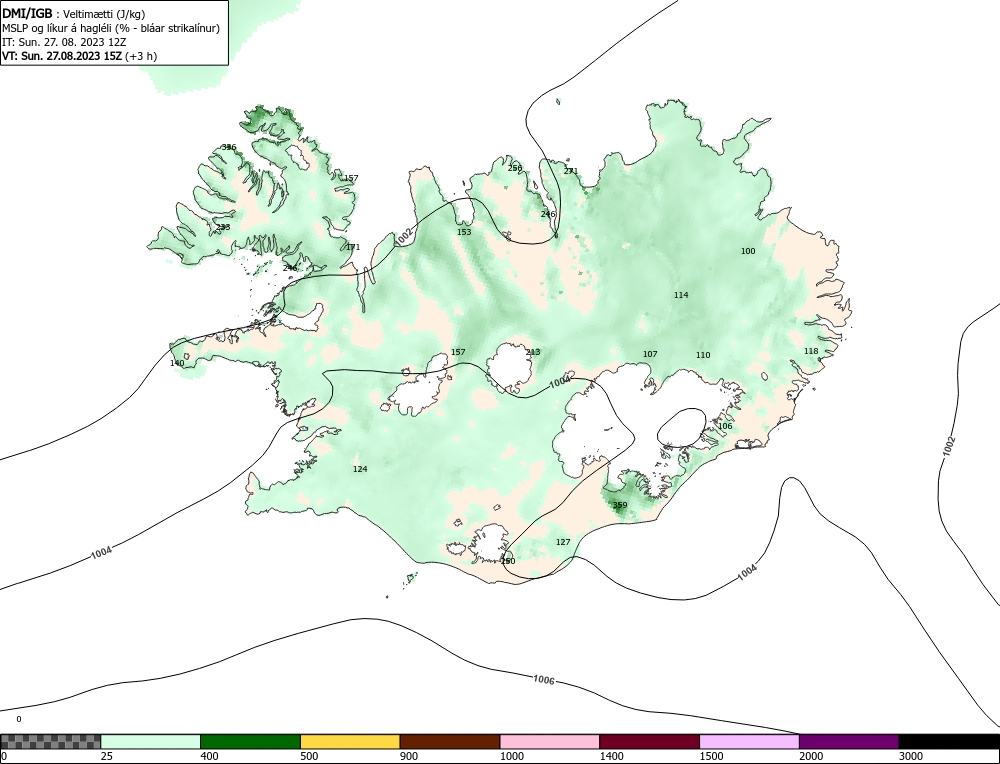This screenshot has height=764, width=1000.
Task: Click the checkered gray 0–25 legend swatch
Action: [x=50, y=741]
